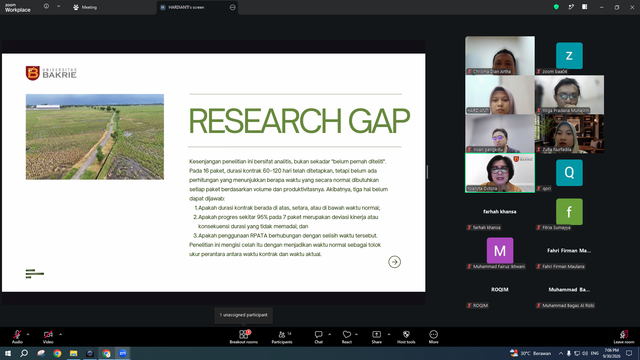The width and height of the screenshot is (640, 360).
Task: Open Windows notification center
Action: coord(629,353)
